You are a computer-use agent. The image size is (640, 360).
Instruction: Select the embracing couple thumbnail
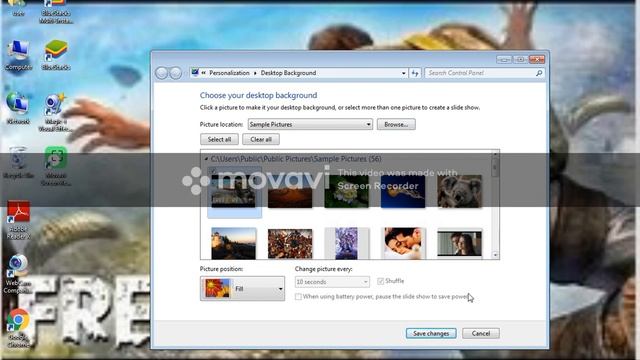(x=403, y=244)
